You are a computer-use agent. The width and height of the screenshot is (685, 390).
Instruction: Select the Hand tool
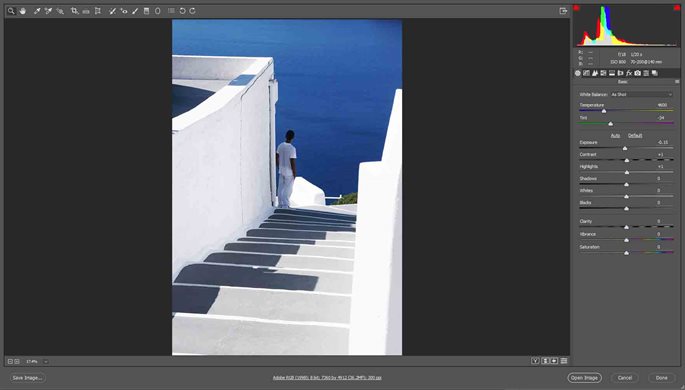point(23,11)
